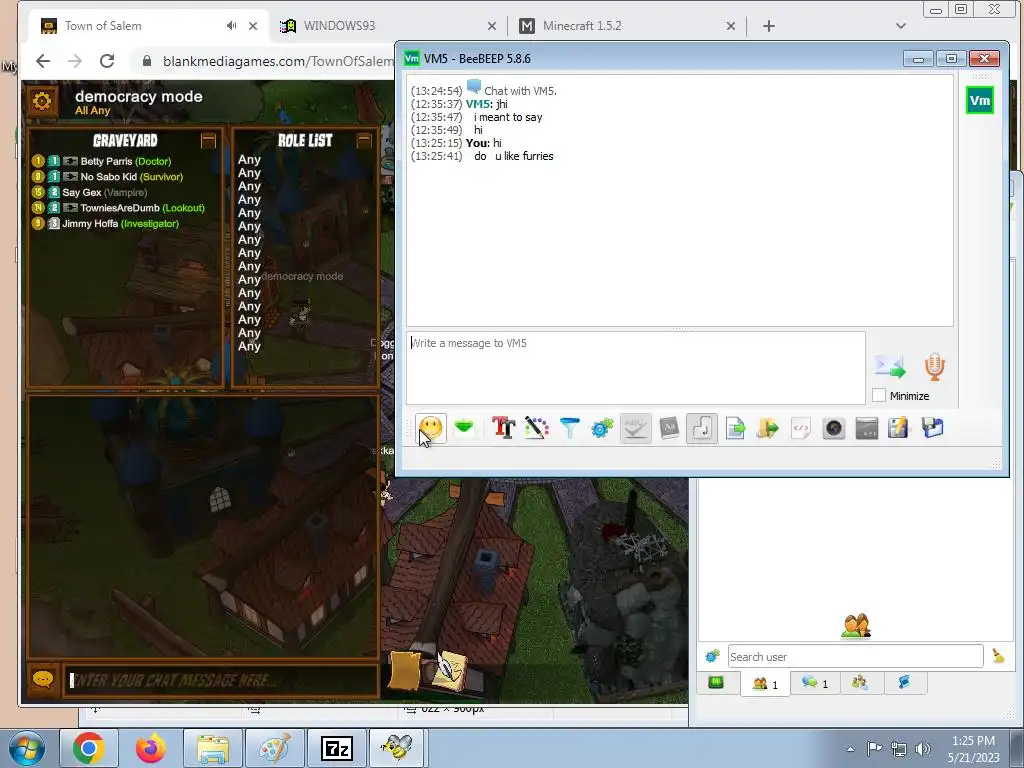
Task: Click the Search user field
Action: point(856,656)
